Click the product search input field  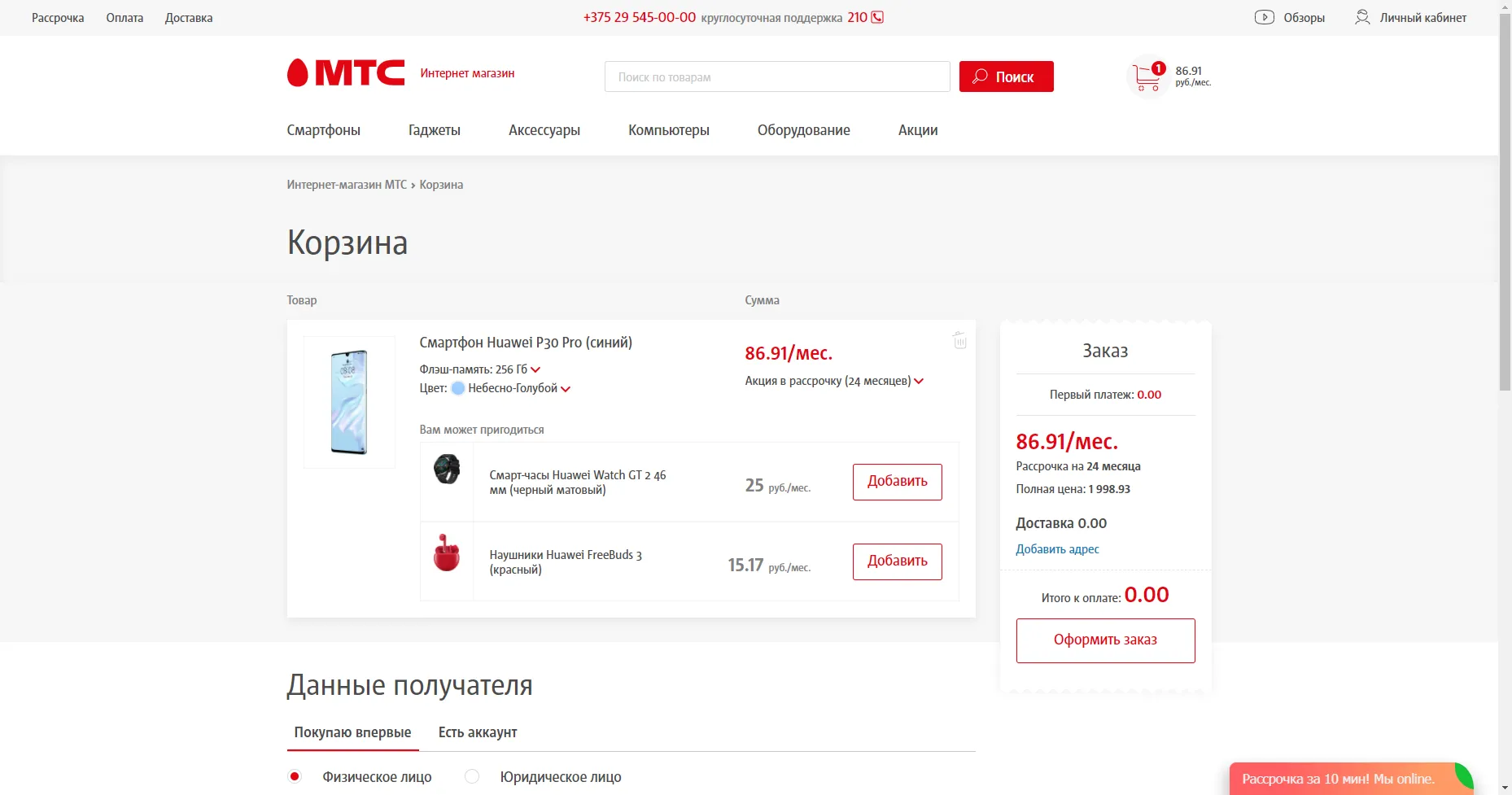pyautogui.click(x=777, y=76)
